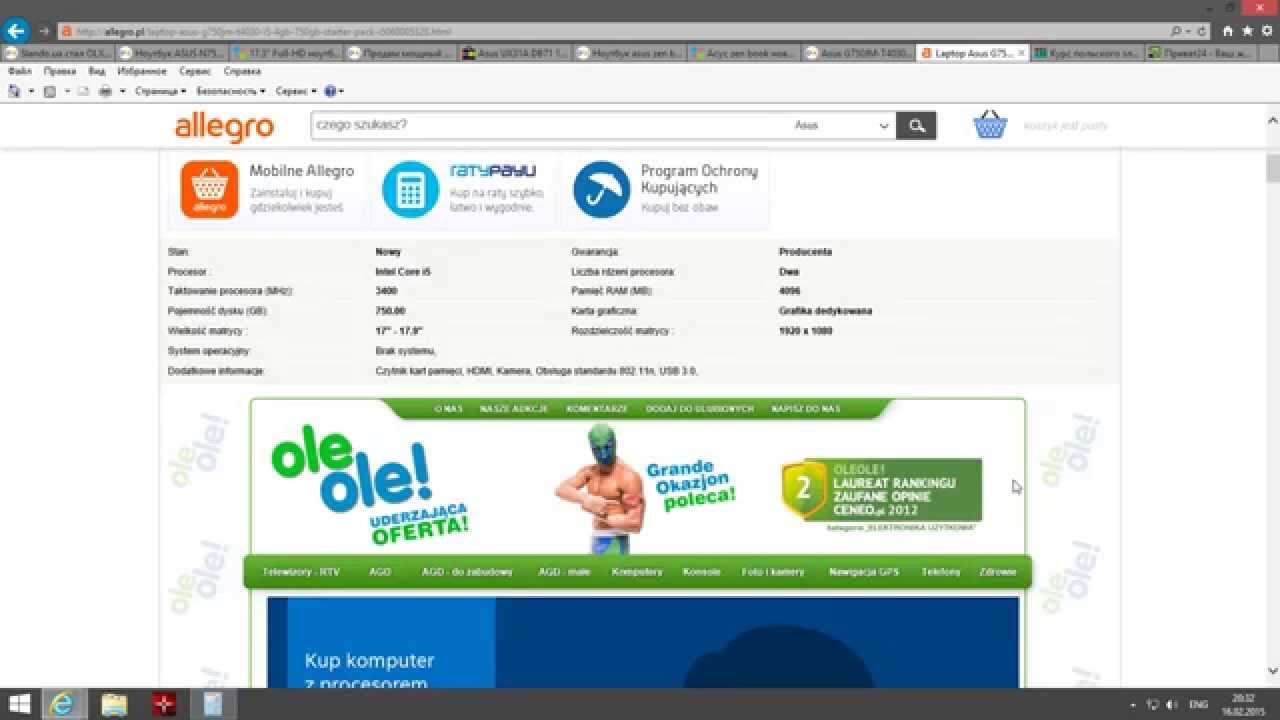The image size is (1280, 720).
Task: Expand the Сервис command bar dropdown
Action: [295, 91]
